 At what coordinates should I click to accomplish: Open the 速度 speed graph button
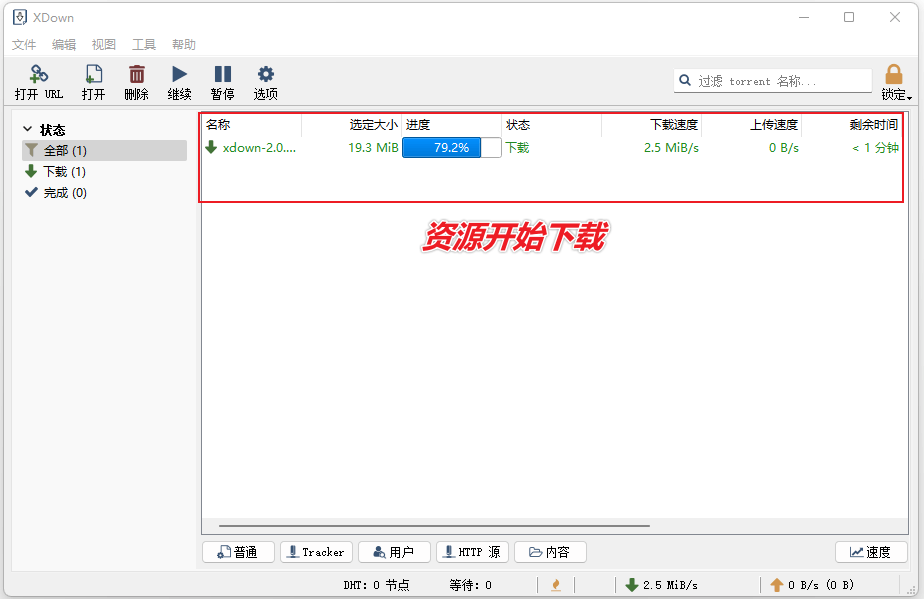point(871,551)
